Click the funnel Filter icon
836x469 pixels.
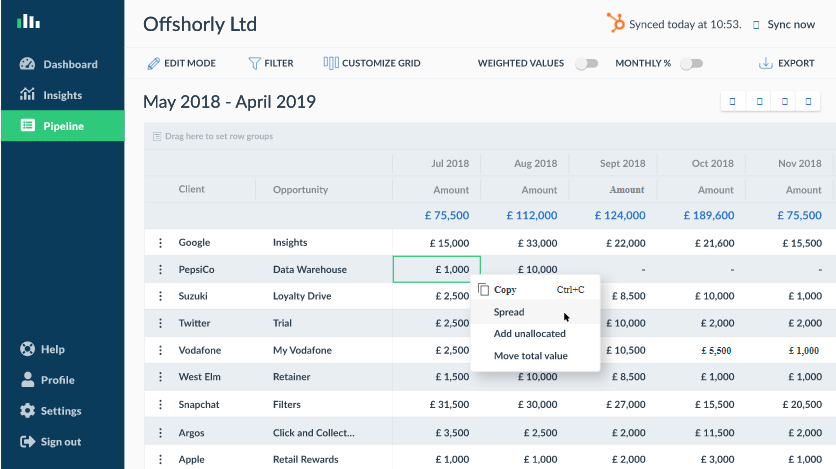point(254,63)
